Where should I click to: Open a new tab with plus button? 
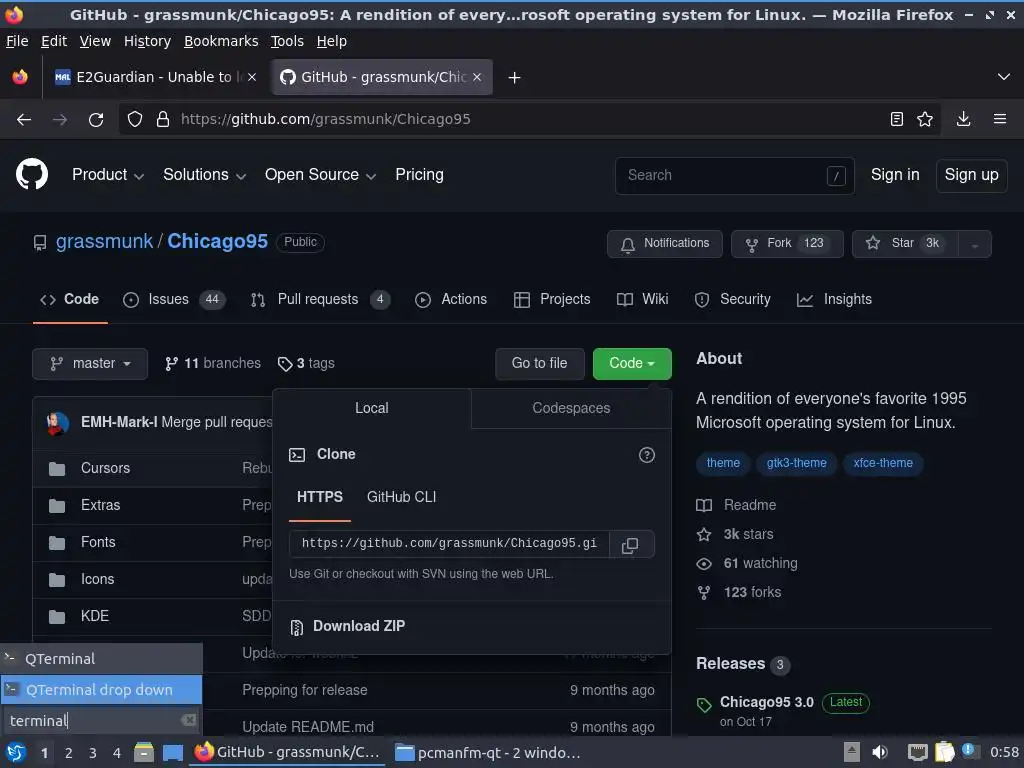click(515, 78)
